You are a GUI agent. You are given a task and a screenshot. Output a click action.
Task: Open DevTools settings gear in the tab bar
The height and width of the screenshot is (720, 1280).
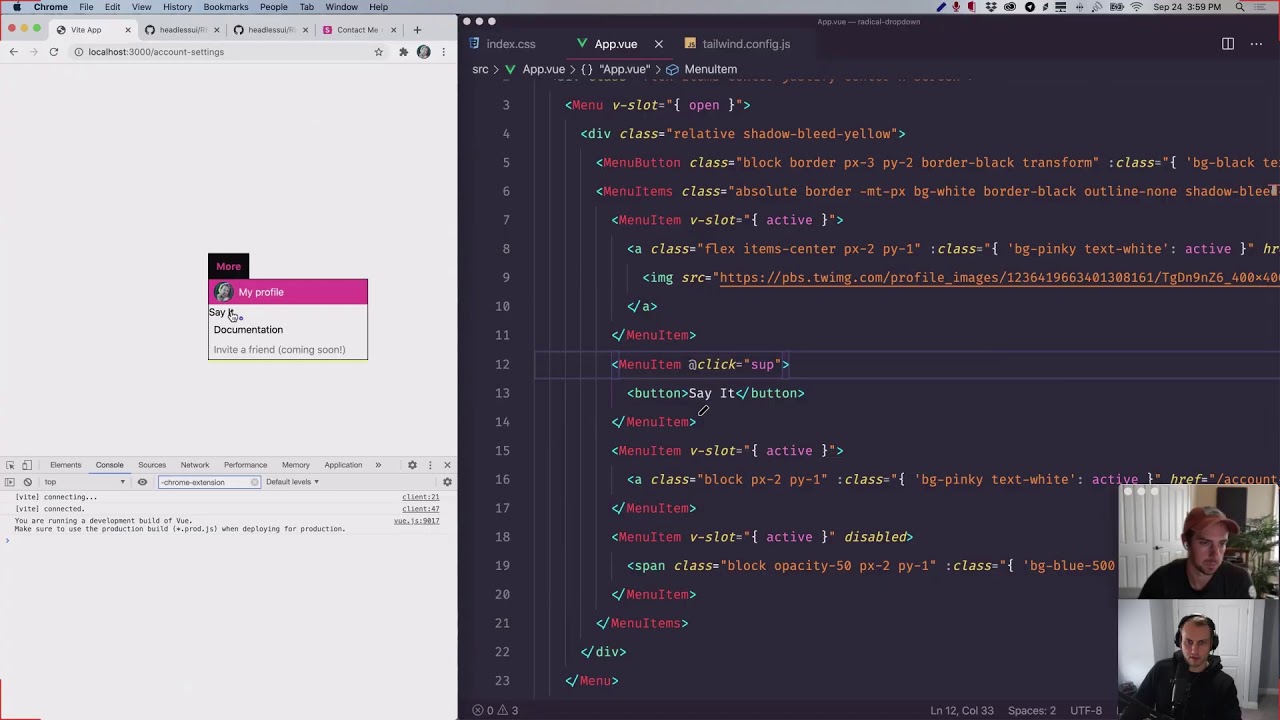coord(412,465)
